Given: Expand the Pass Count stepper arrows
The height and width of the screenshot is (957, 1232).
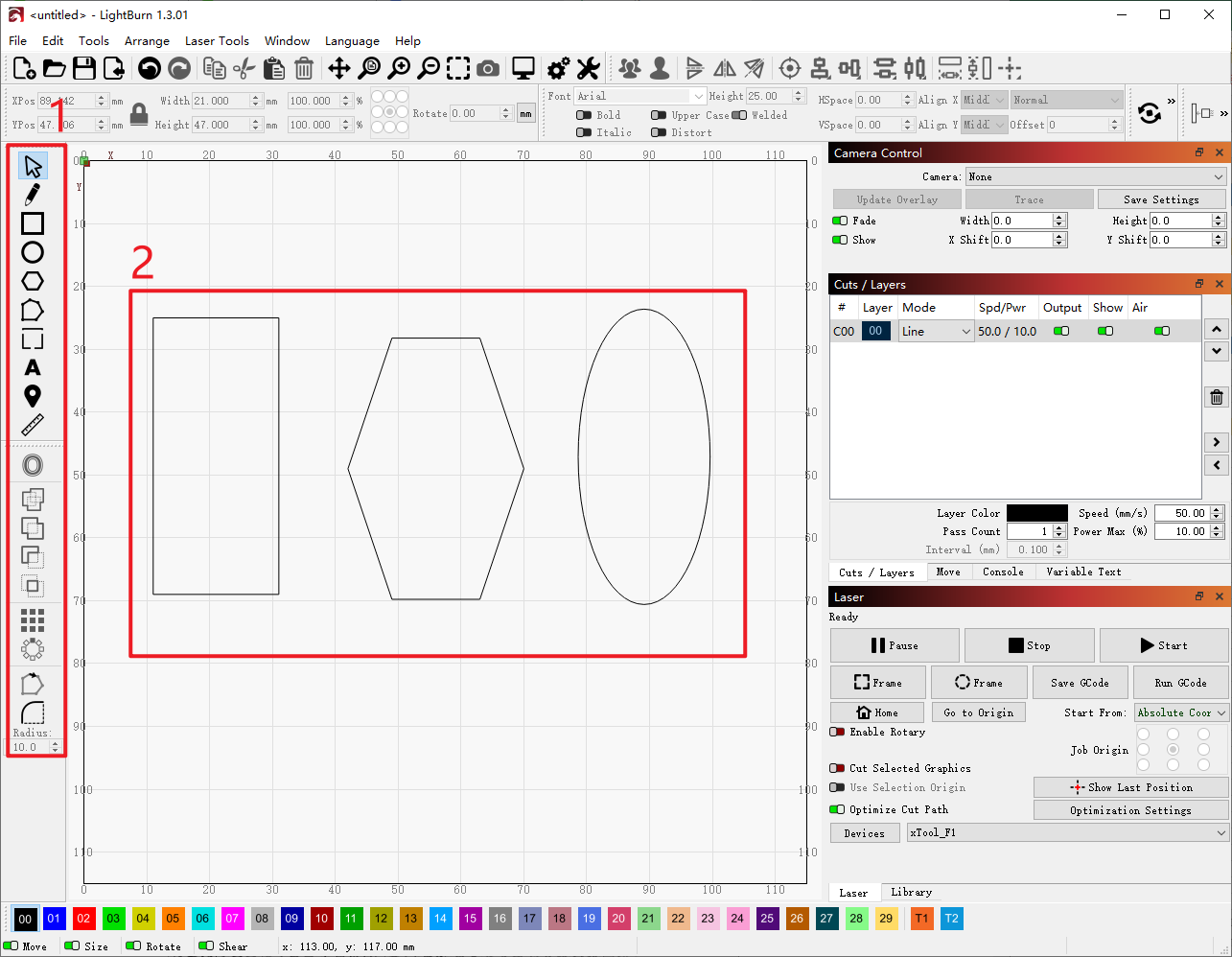Looking at the screenshot, I should tap(1059, 531).
